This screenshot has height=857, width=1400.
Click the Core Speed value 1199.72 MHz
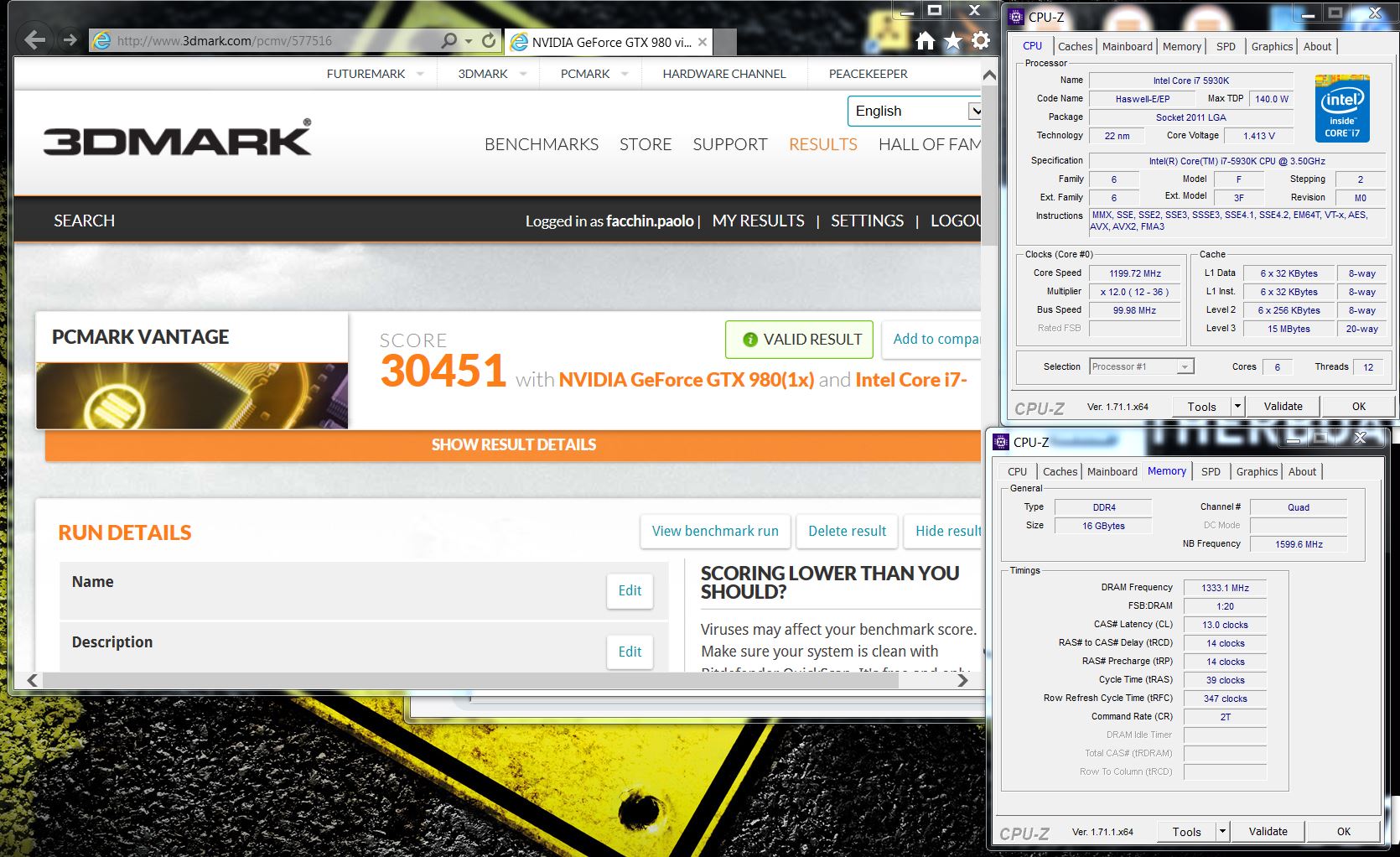point(1135,273)
